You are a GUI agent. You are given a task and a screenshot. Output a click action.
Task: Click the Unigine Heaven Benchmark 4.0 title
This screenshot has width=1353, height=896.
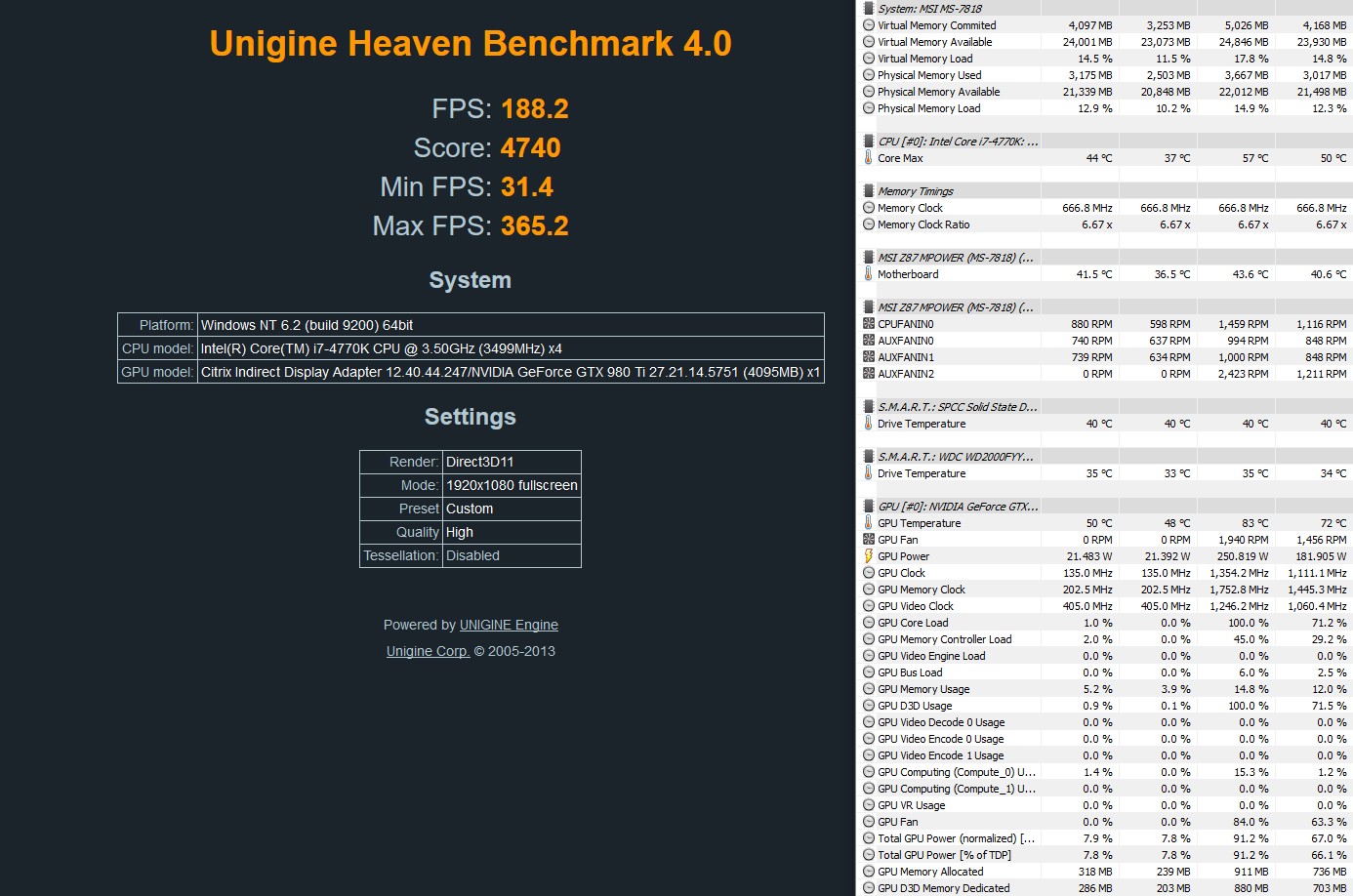471,44
